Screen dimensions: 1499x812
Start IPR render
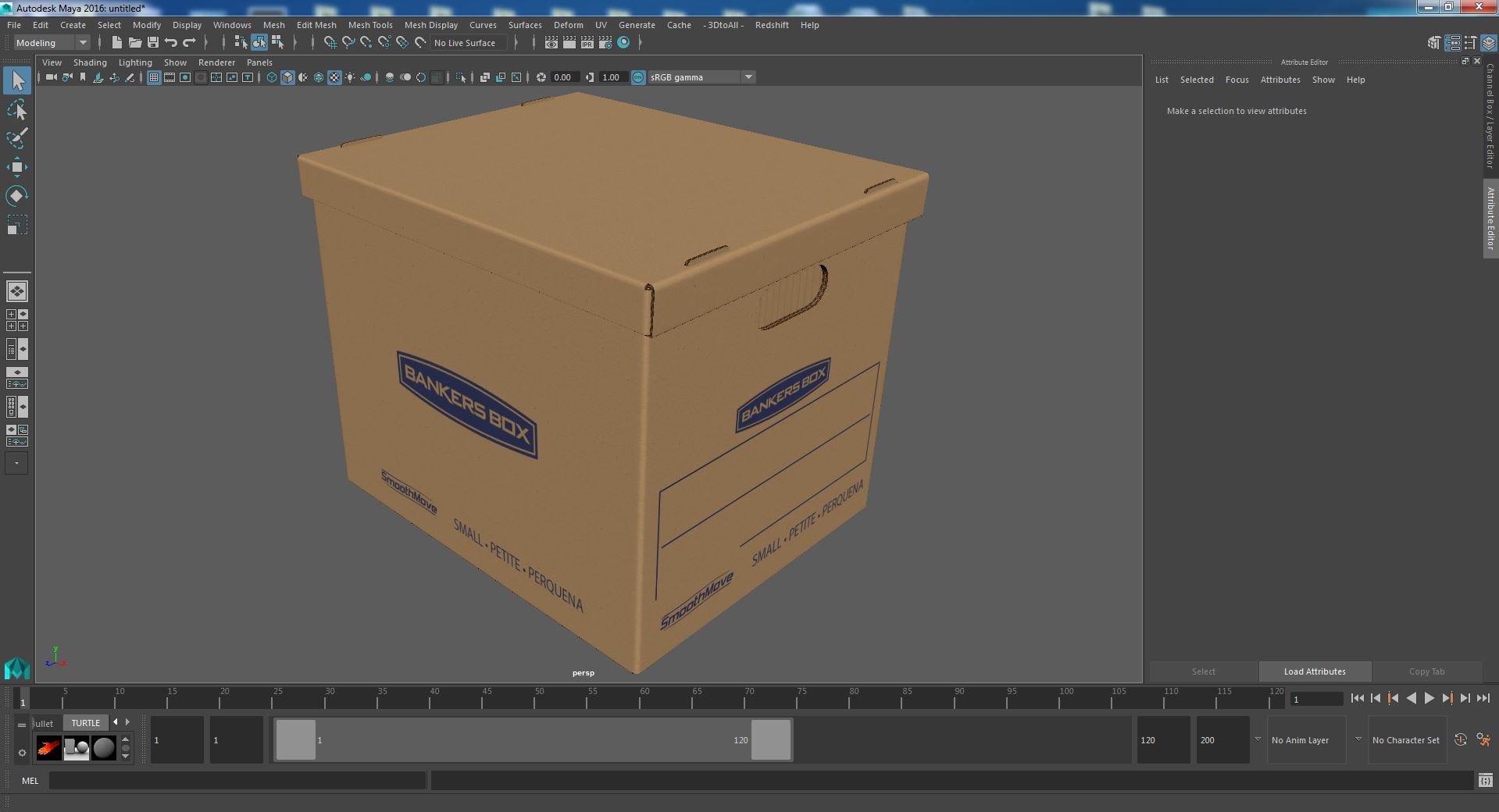(587, 43)
